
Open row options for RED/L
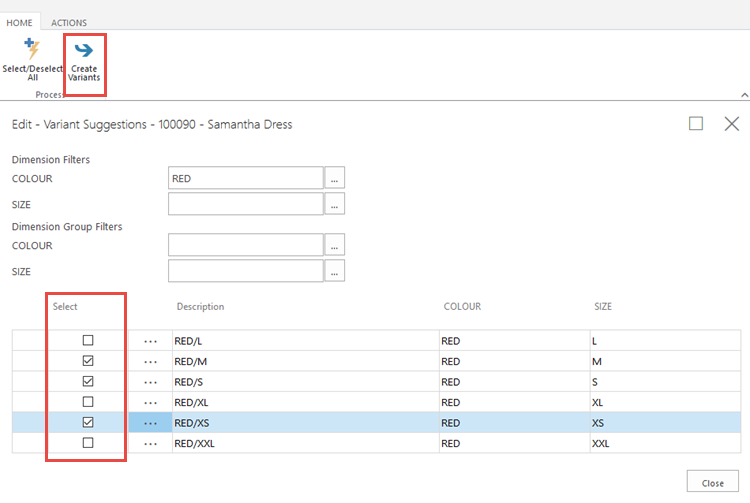(151, 341)
